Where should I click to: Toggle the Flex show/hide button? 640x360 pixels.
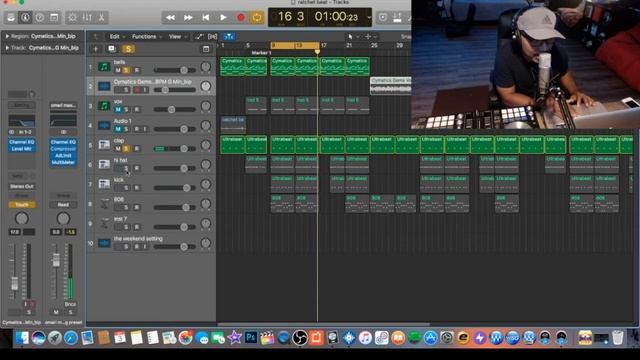(213, 37)
